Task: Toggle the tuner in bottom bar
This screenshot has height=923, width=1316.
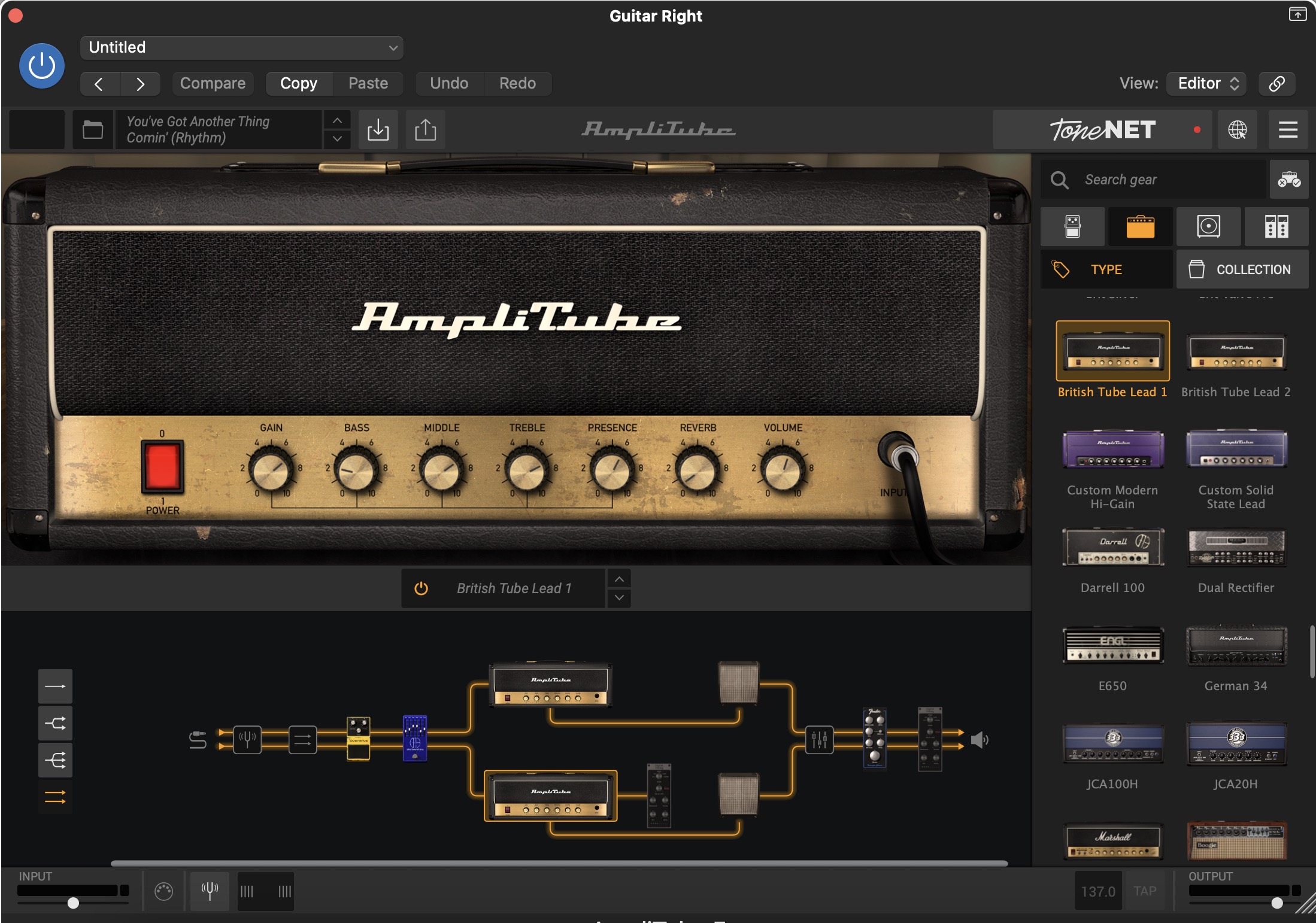Action: coord(210,891)
